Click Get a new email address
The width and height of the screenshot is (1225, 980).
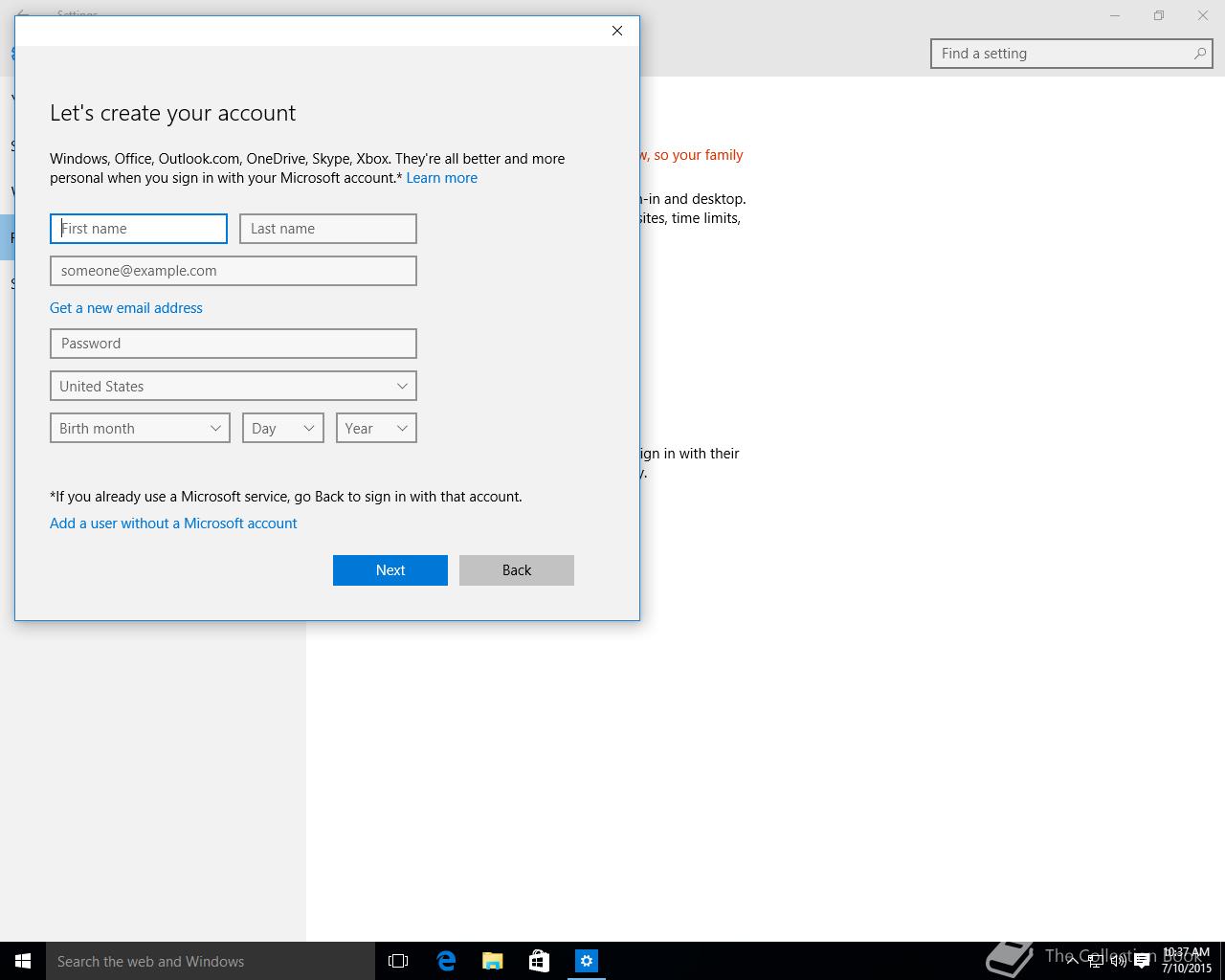click(126, 308)
